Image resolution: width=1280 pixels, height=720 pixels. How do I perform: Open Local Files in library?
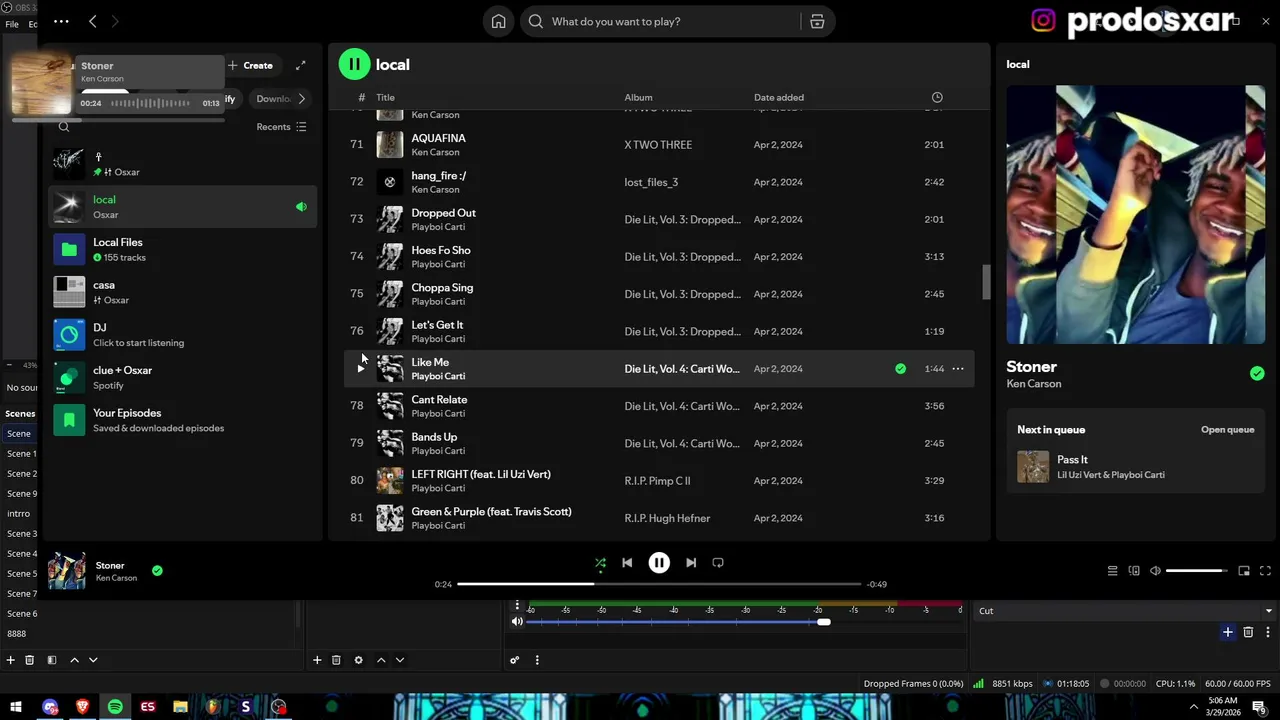[183, 249]
